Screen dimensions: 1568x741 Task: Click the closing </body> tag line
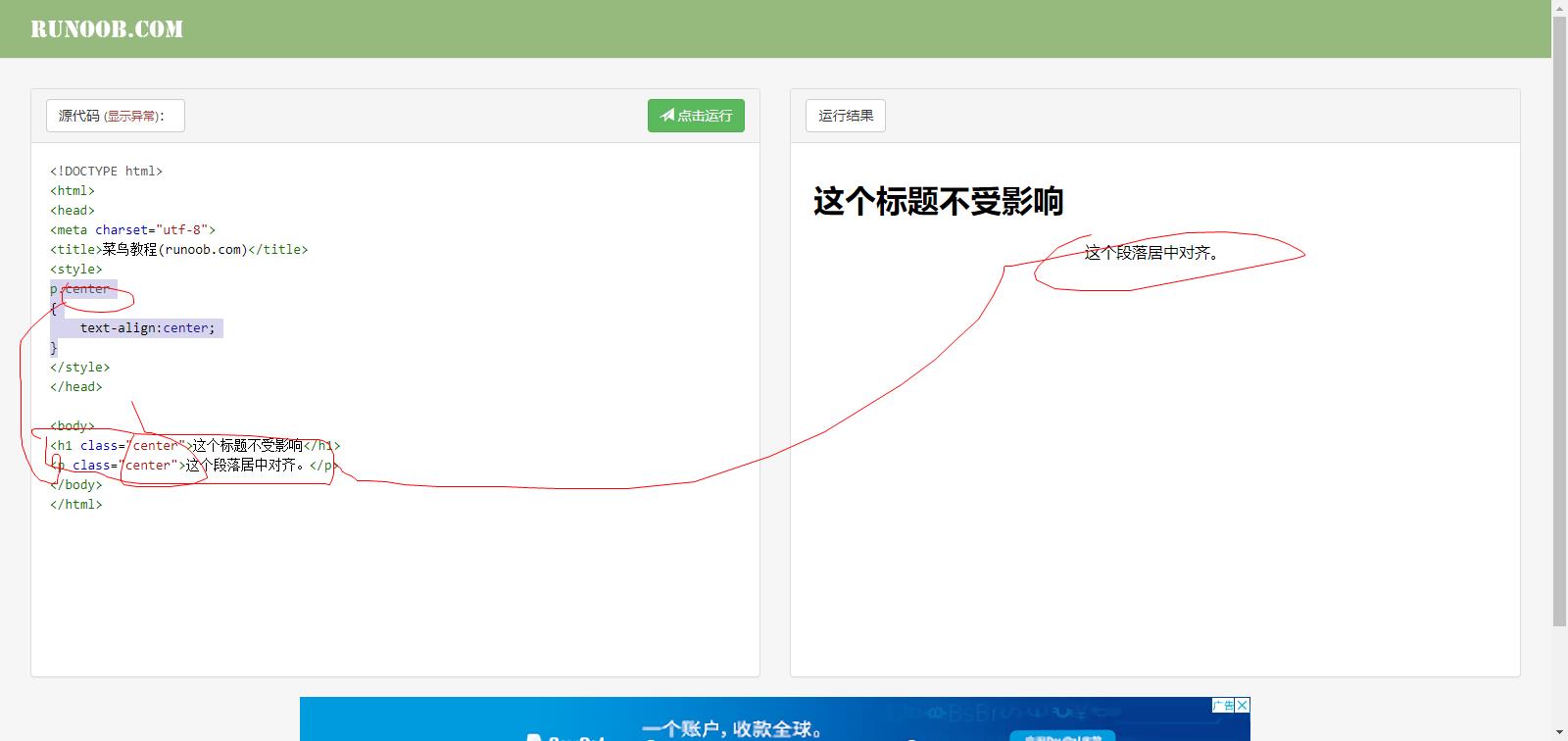pos(76,484)
